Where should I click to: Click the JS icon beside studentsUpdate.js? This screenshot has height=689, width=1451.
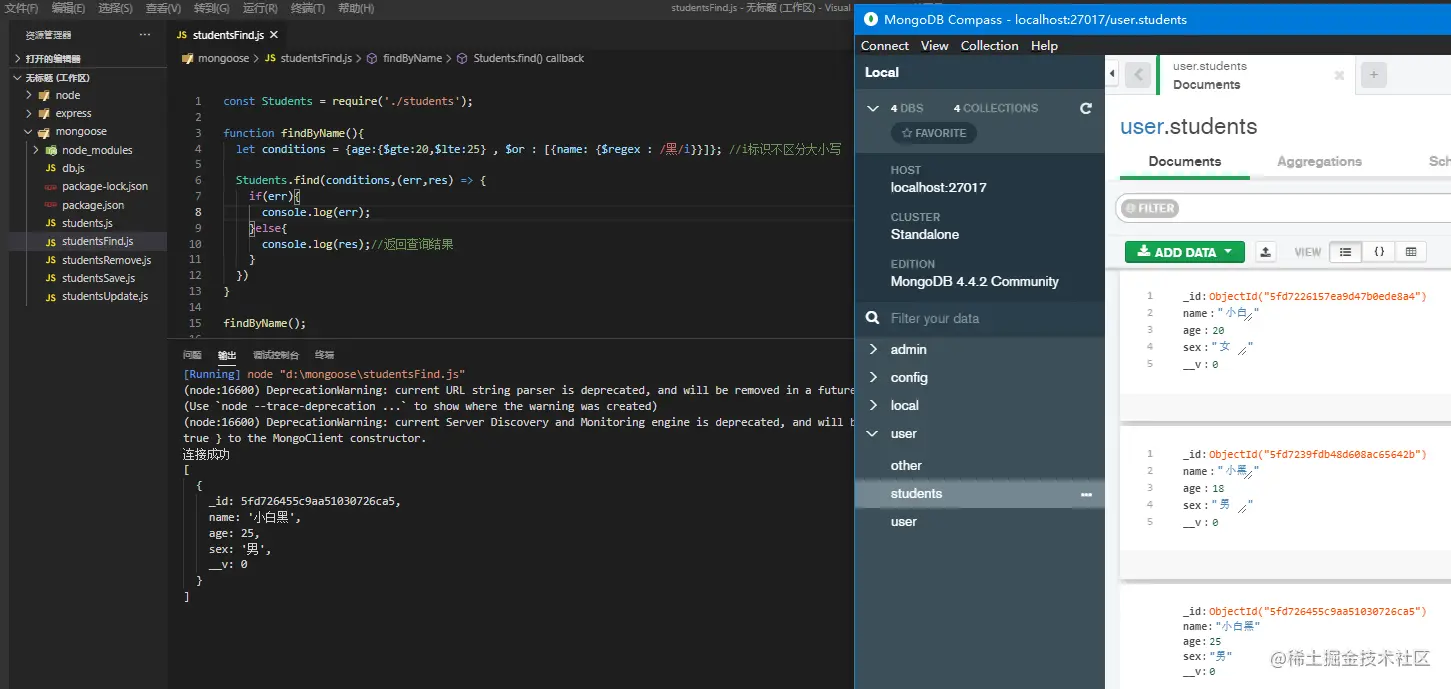[x=51, y=297]
